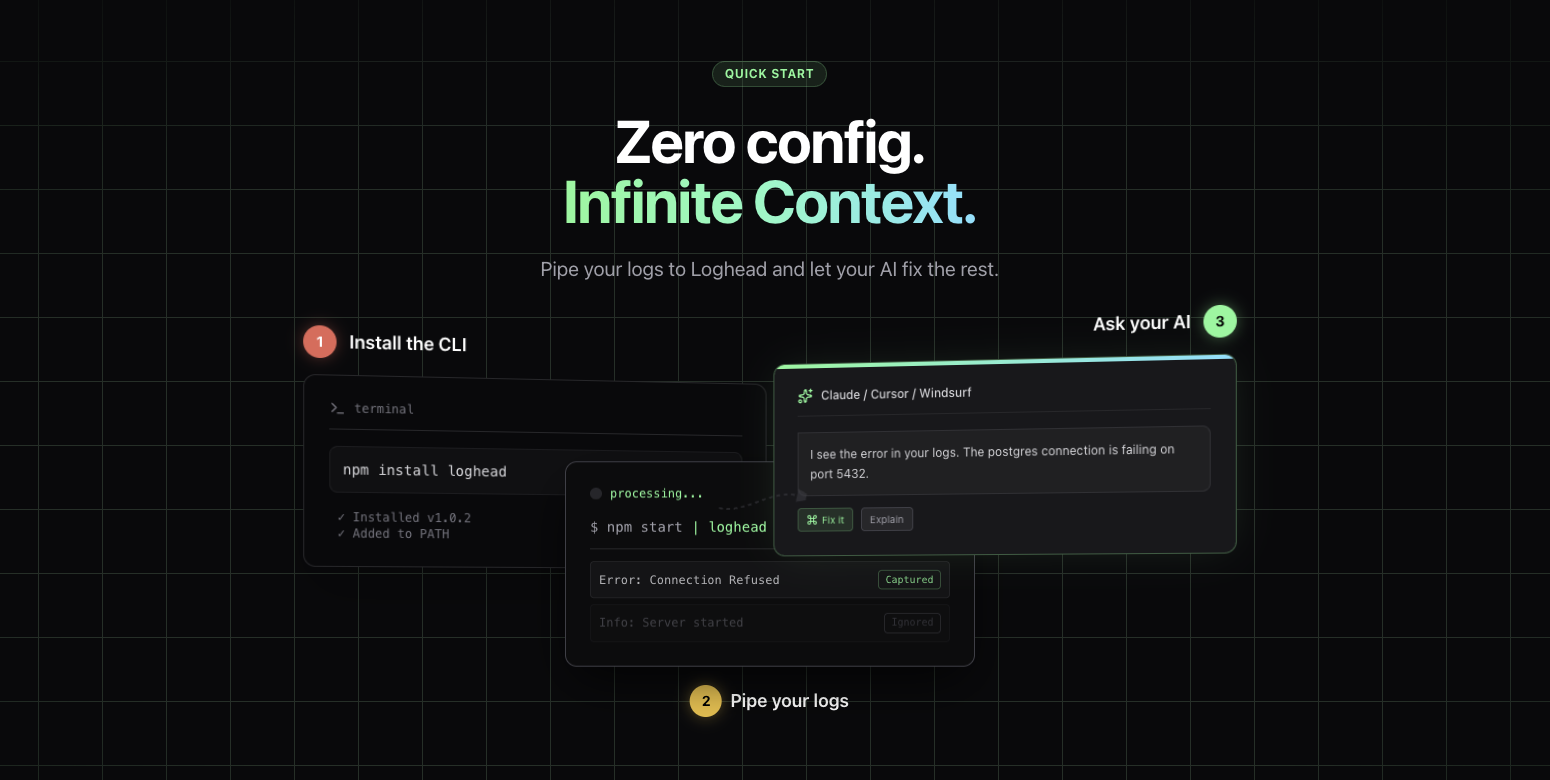
Task: Open the terminal tab labeled terminal
Action: coord(383,408)
